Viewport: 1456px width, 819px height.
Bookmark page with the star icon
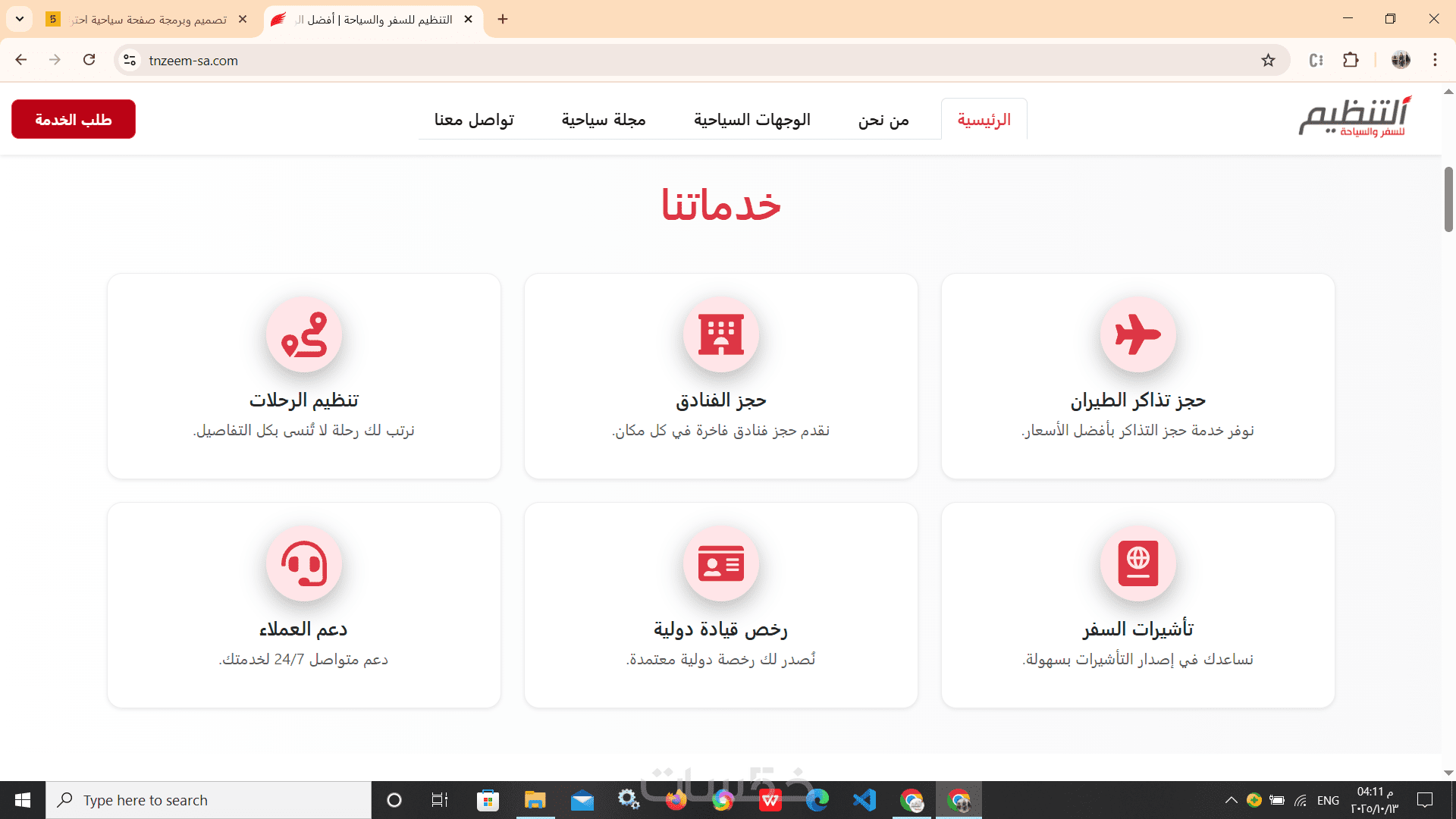1268,61
